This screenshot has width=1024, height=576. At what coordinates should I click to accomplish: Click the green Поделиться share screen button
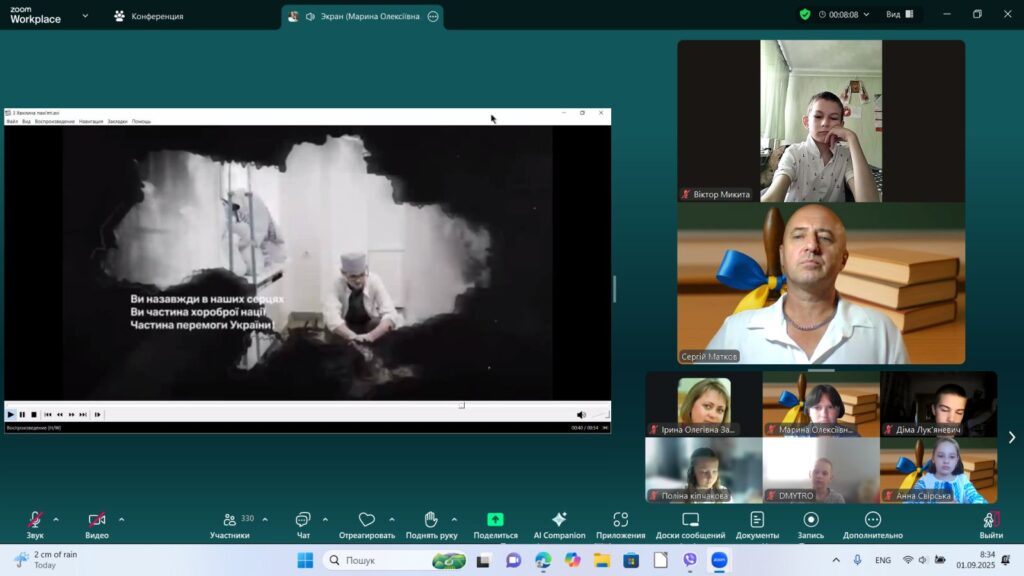(496, 525)
